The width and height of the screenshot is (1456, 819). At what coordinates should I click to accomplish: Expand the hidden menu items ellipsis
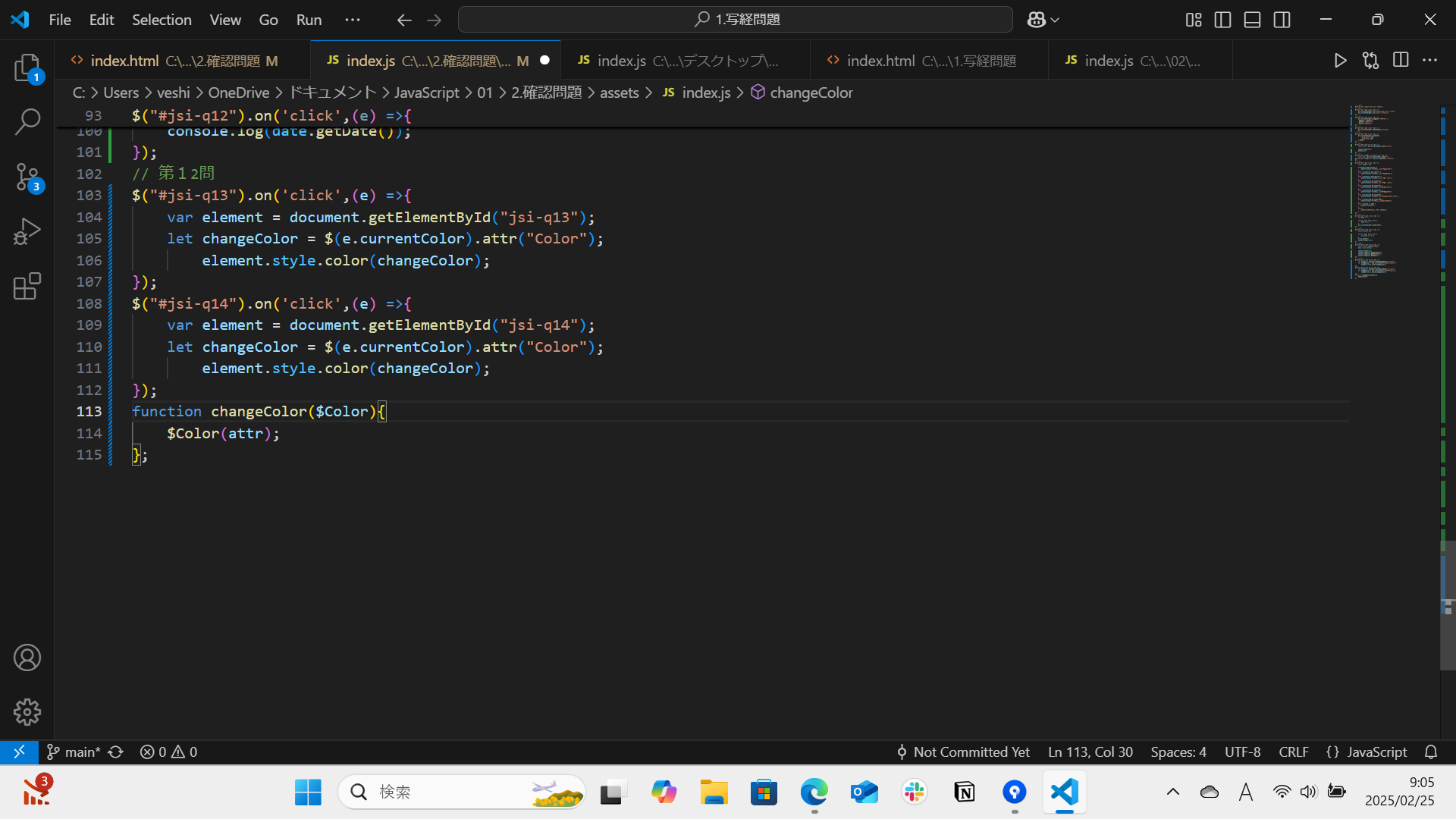(x=352, y=20)
